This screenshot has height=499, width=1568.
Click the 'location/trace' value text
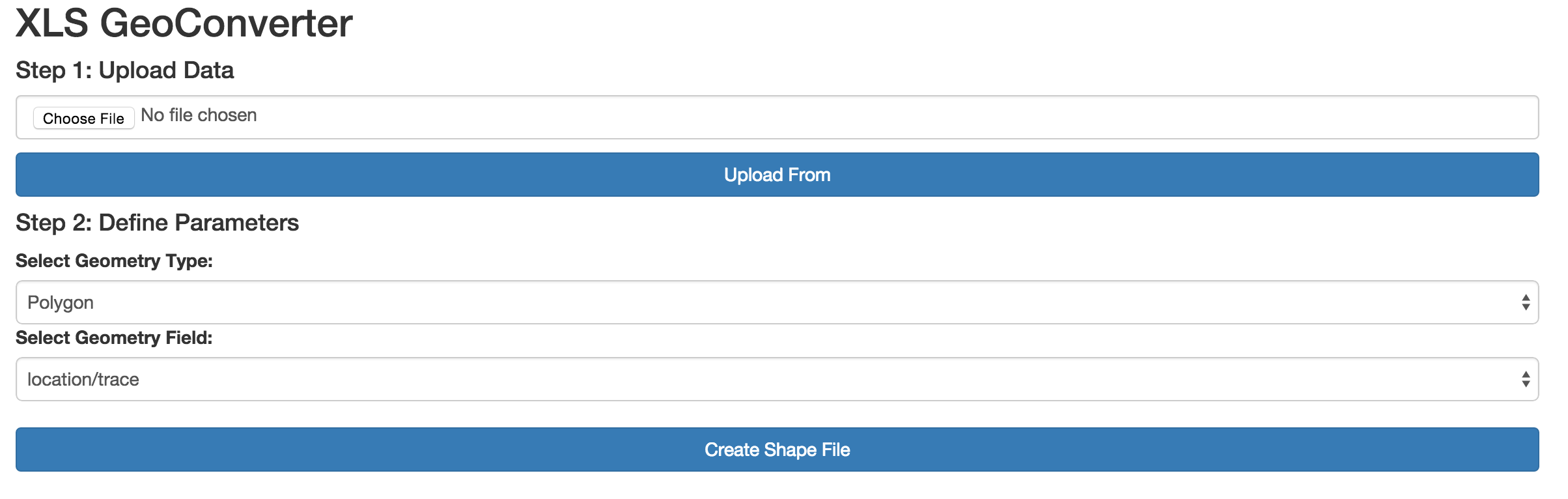click(x=83, y=379)
